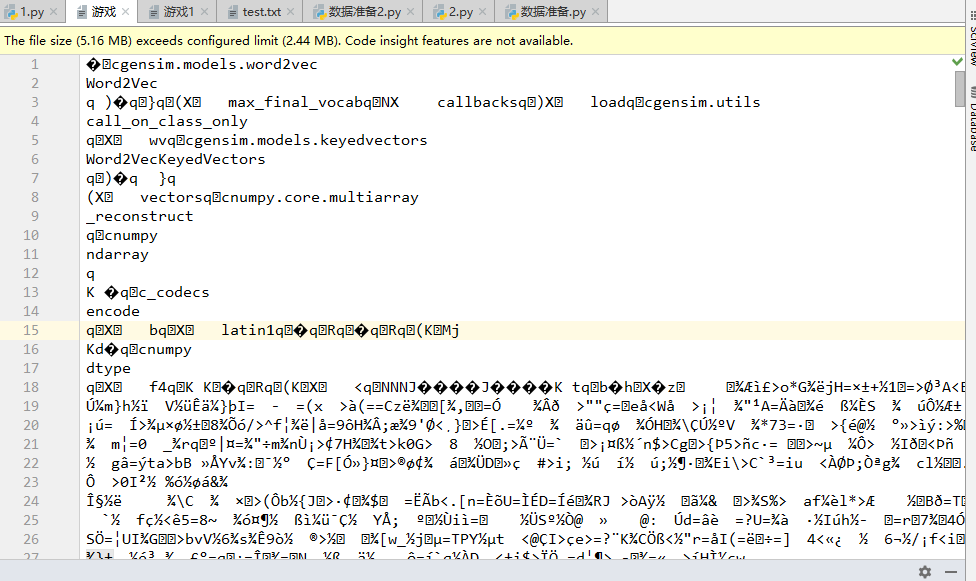The width and height of the screenshot is (976, 581).
Task: Click the green inspection checkmark indicator
Action: click(956, 60)
